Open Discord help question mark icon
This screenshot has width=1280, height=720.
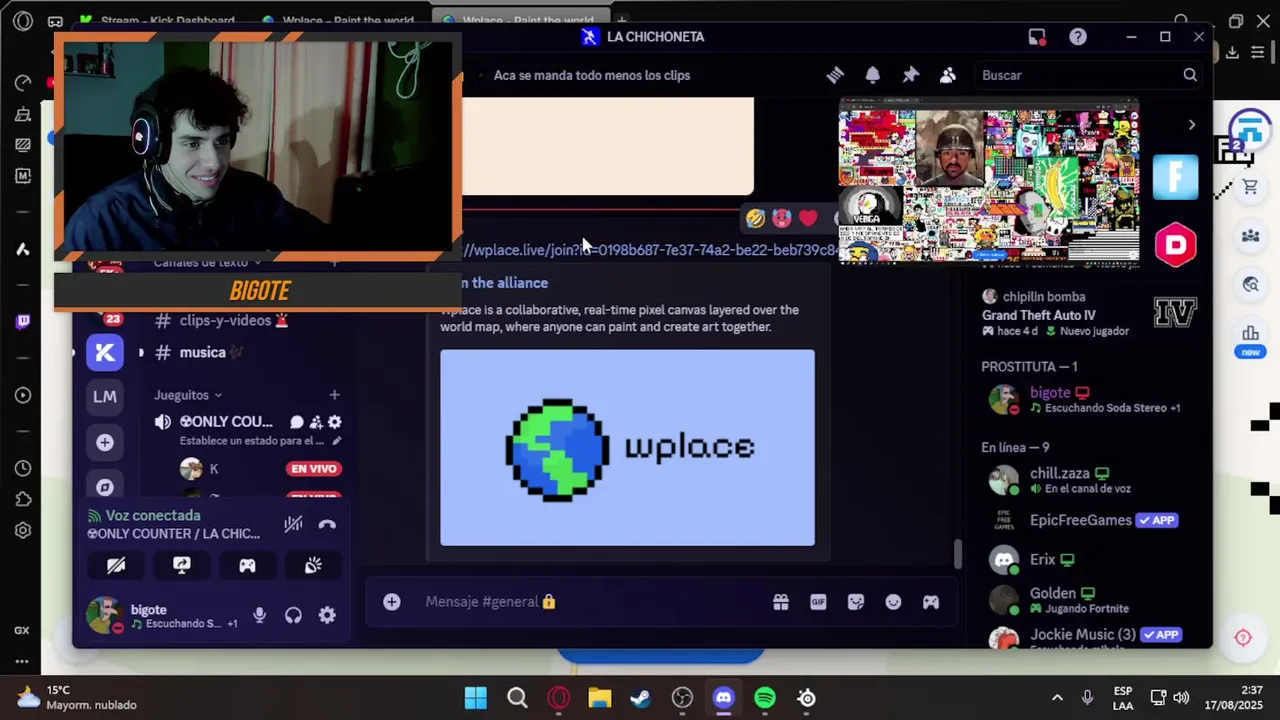coord(1078,37)
